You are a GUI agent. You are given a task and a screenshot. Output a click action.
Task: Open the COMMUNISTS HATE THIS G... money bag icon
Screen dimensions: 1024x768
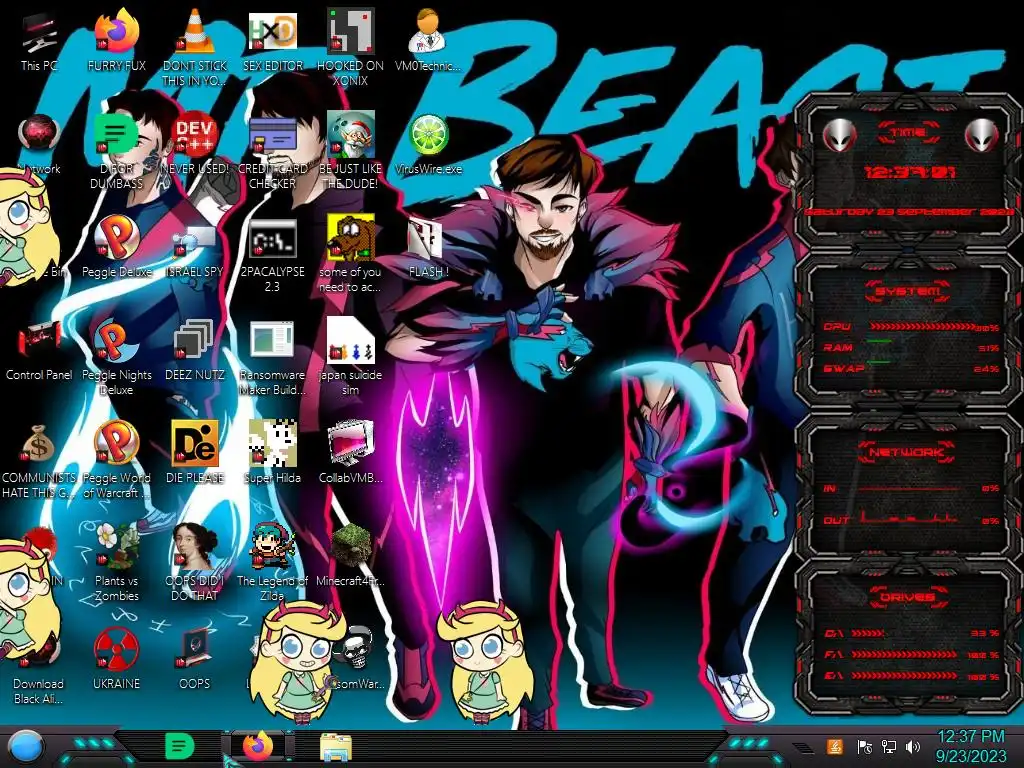(38, 444)
